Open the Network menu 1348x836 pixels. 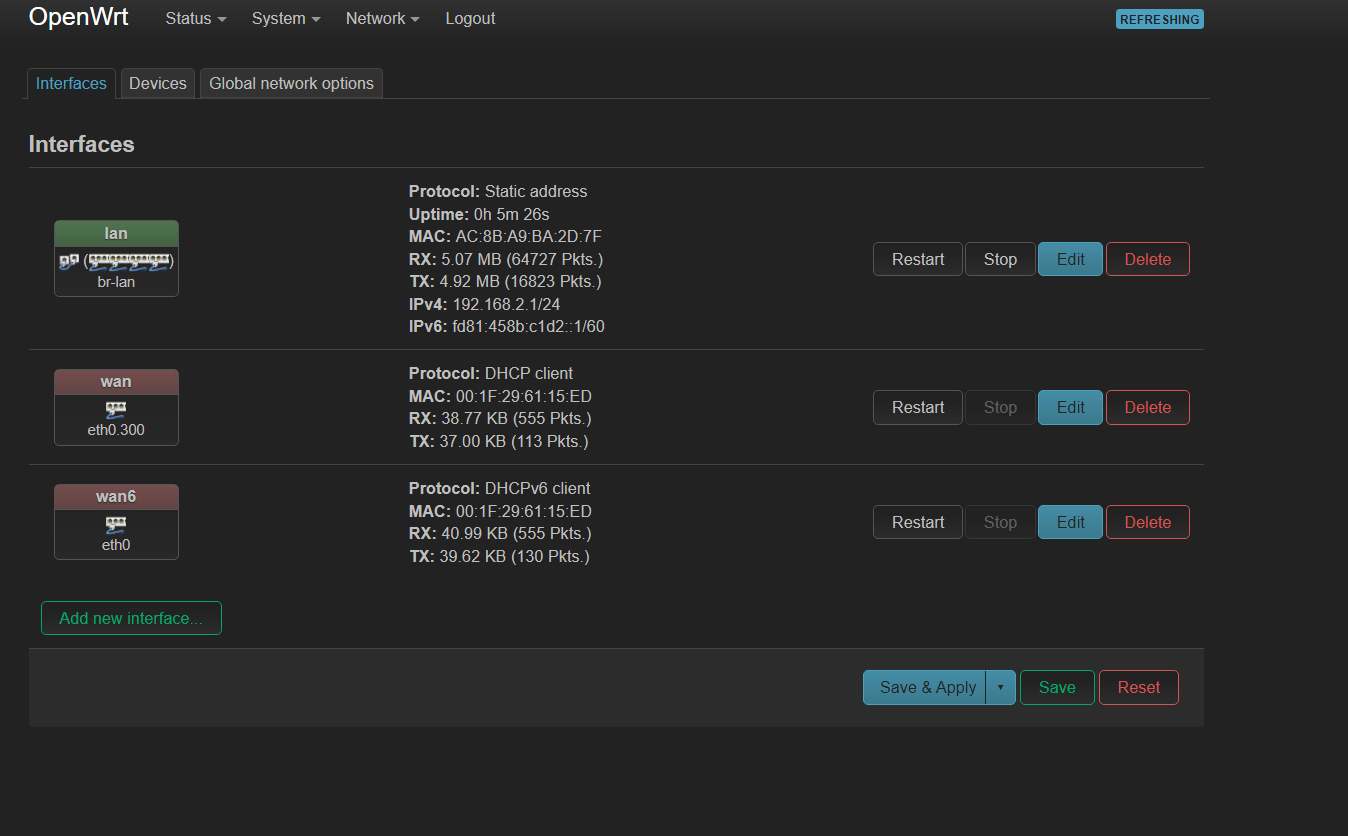380,18
